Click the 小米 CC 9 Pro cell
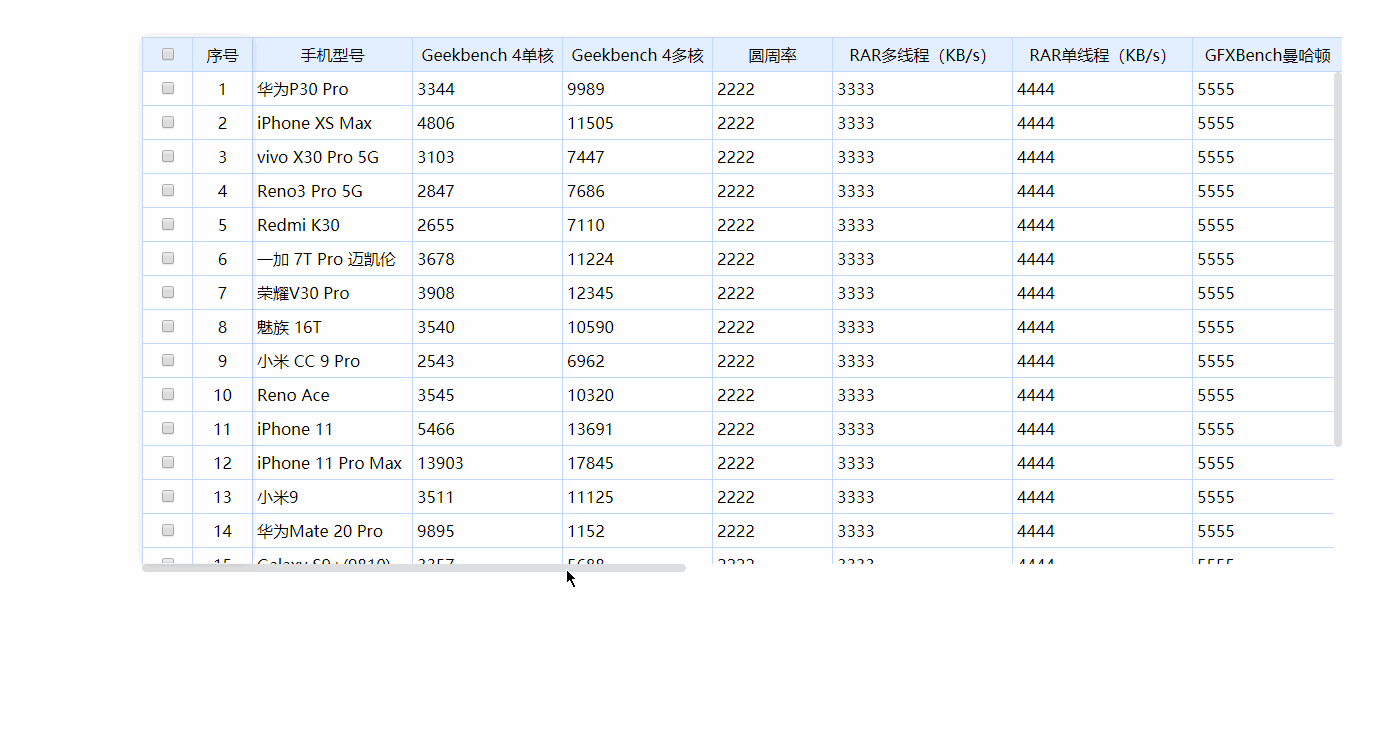Viewport: 1392px width, 756px height. (x=332, y=361)
